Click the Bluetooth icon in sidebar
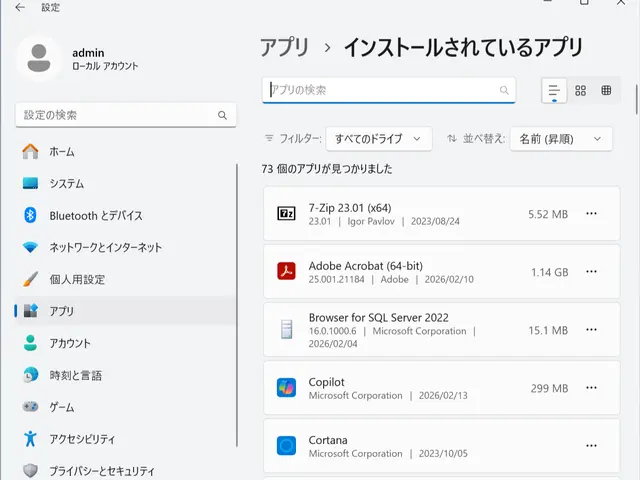640x480 pixels. click(30, 215)
